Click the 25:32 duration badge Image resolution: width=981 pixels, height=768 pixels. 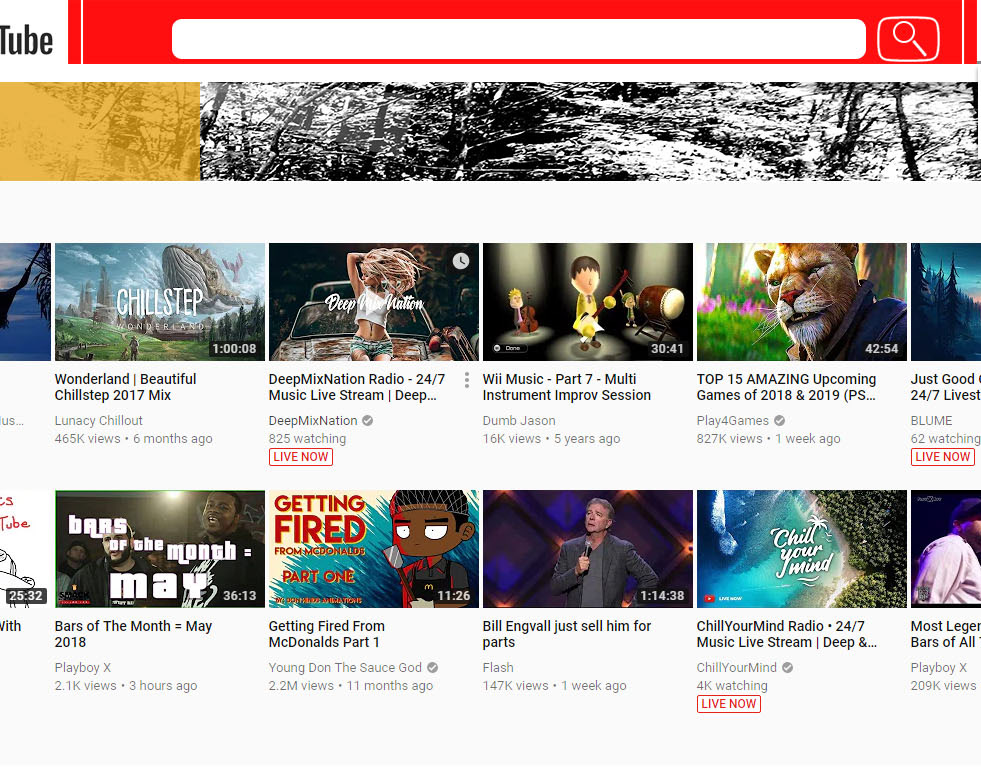pos(26,596)
